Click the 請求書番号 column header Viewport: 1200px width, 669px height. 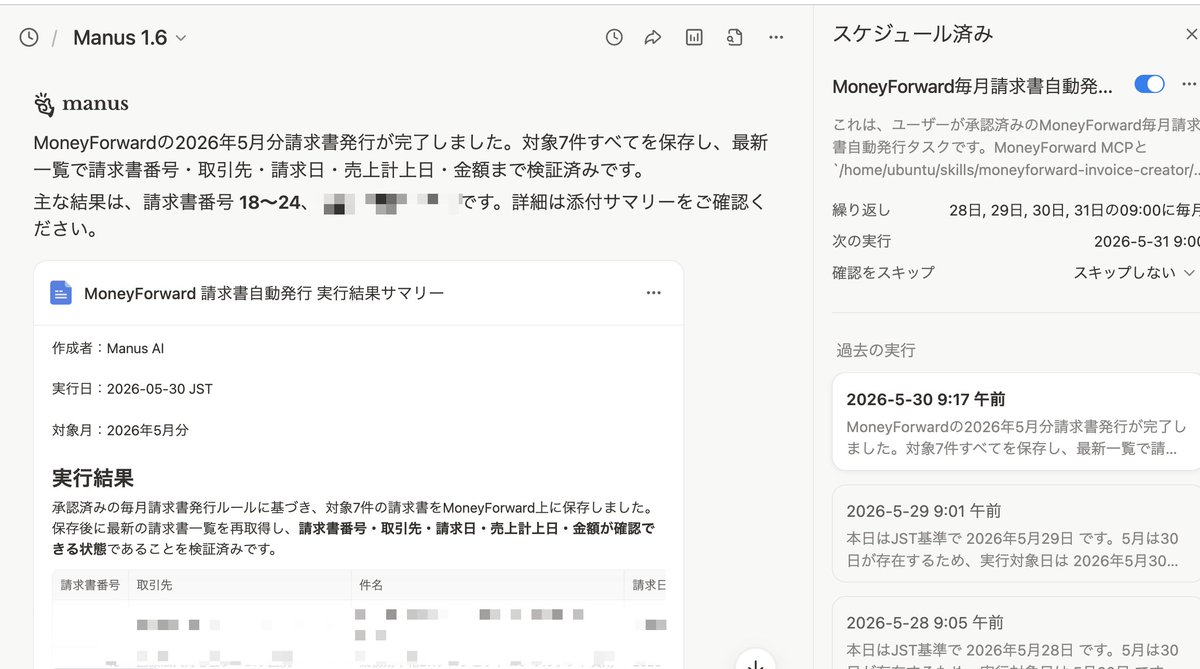90,585
